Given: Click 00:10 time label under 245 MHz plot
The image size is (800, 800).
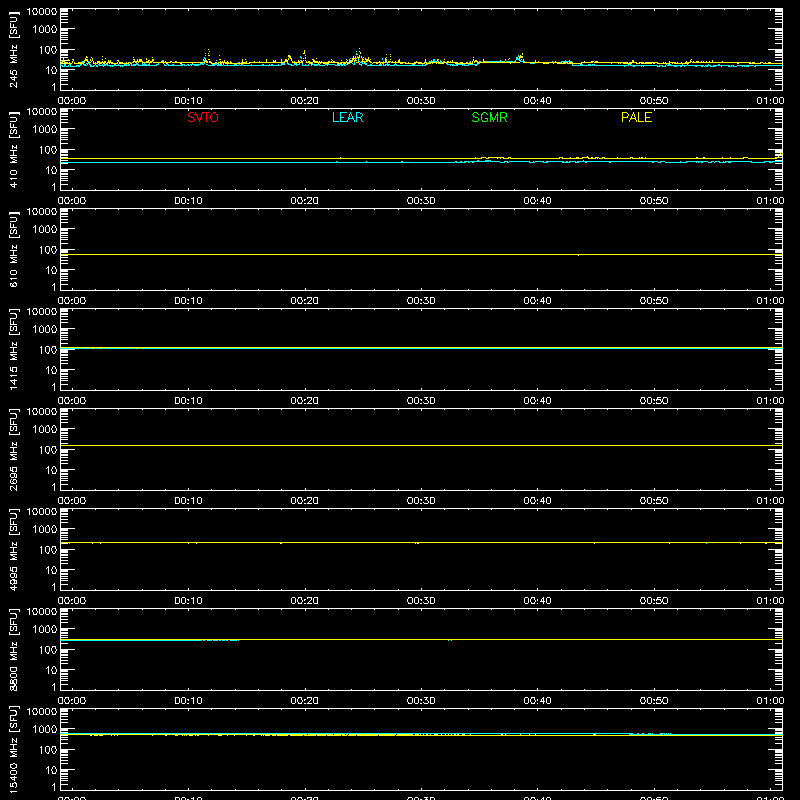Looking at the screenshot, I should [x=188, y=101].
